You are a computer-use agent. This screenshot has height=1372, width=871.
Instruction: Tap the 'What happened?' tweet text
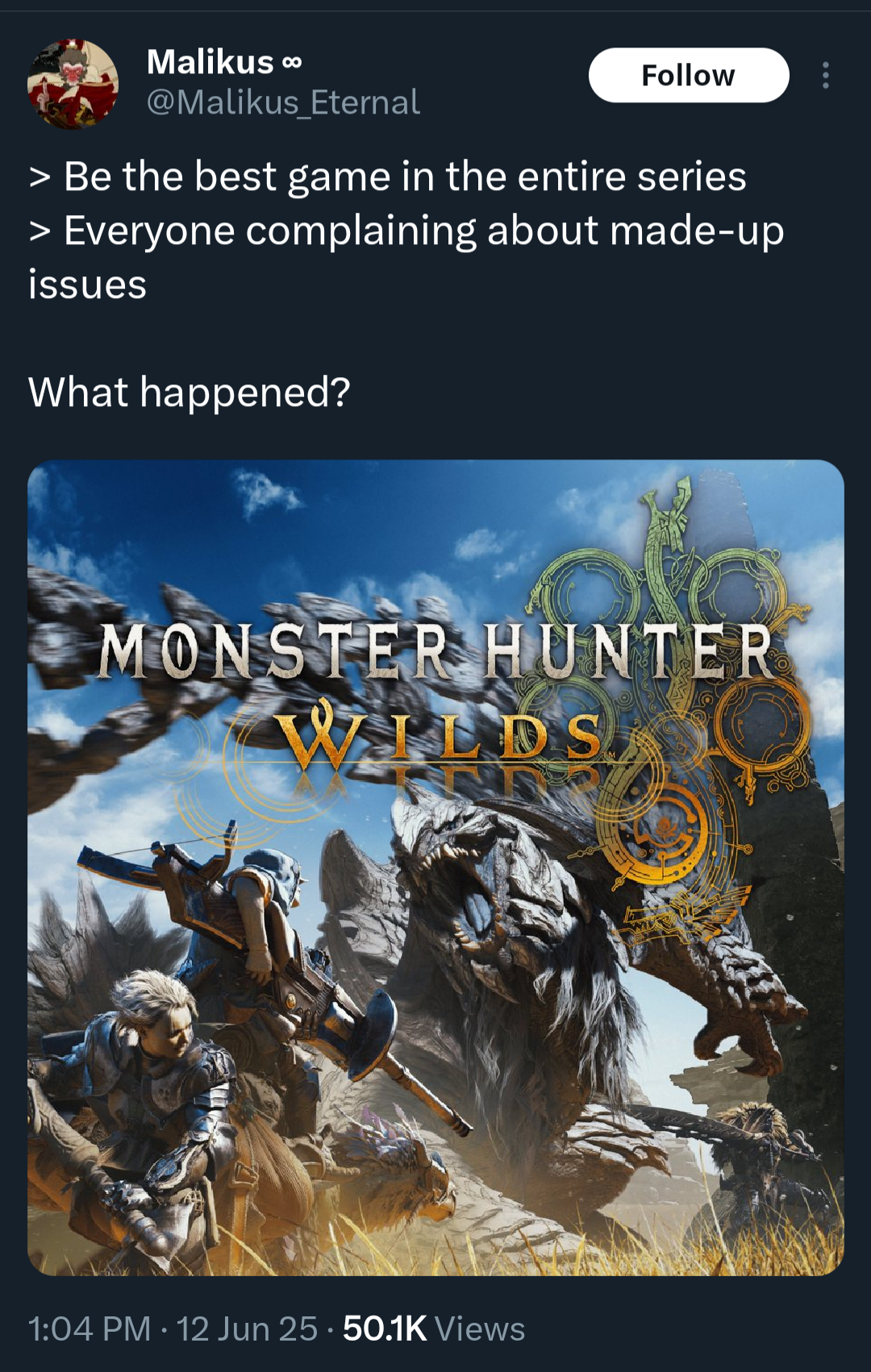click(190, 393)
